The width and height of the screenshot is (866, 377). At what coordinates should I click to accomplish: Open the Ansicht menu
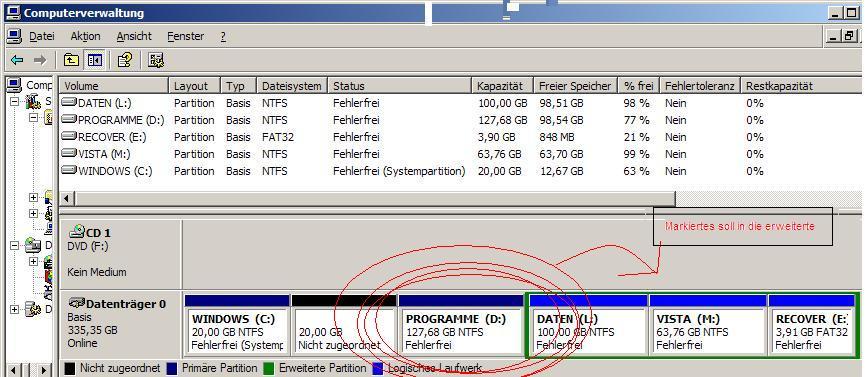pyautogui.click(x=134, y=36)
